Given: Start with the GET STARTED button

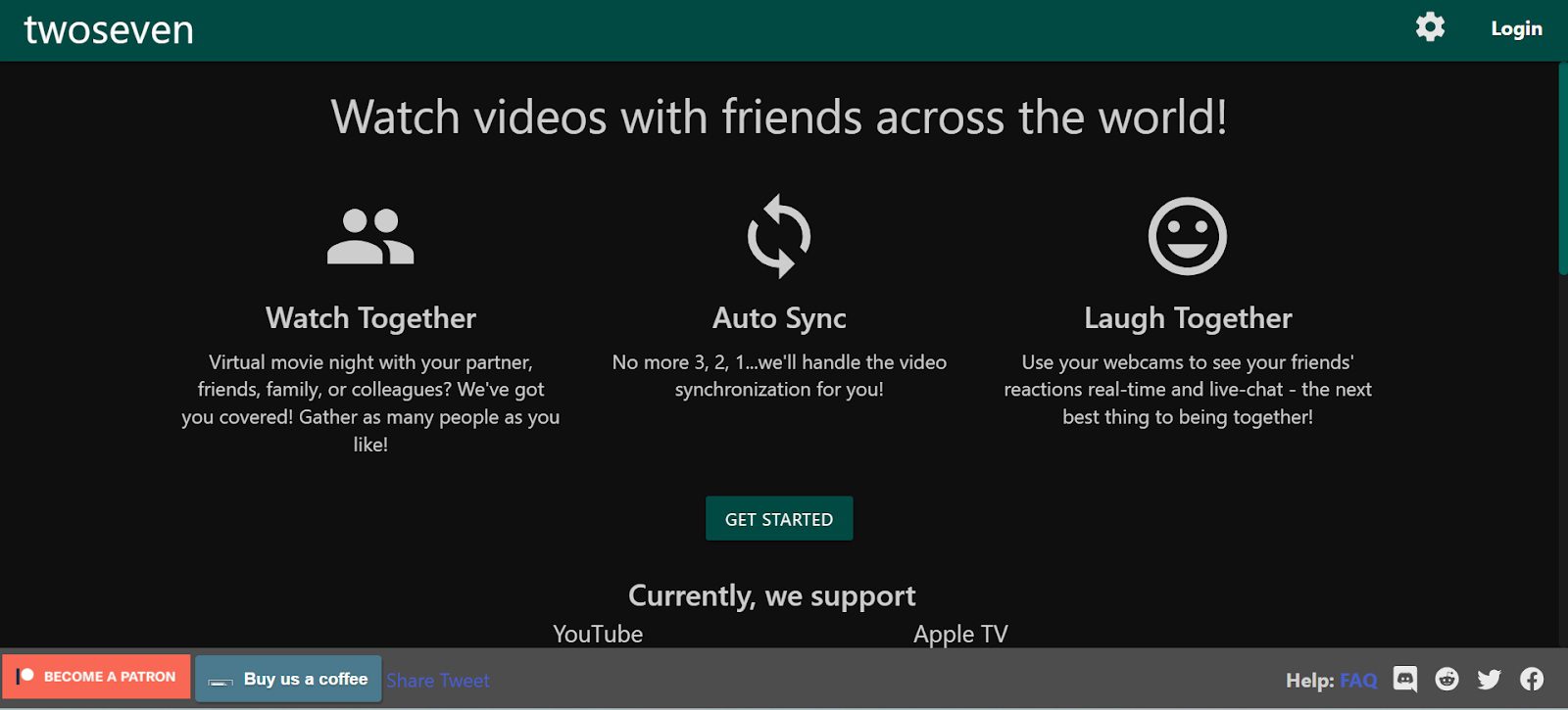Looking at the screenshot, I should (779, 519).
